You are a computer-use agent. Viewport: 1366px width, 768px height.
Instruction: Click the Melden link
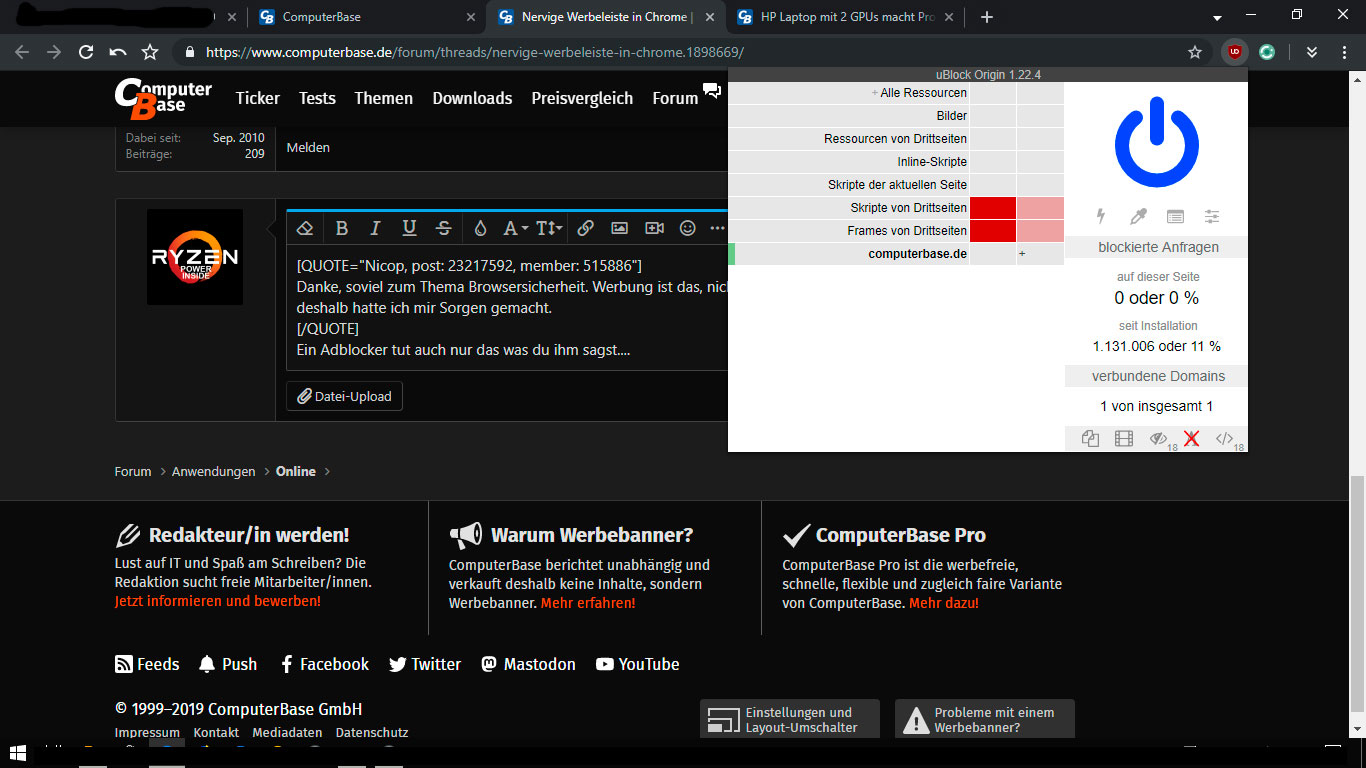tap(308, 147)
